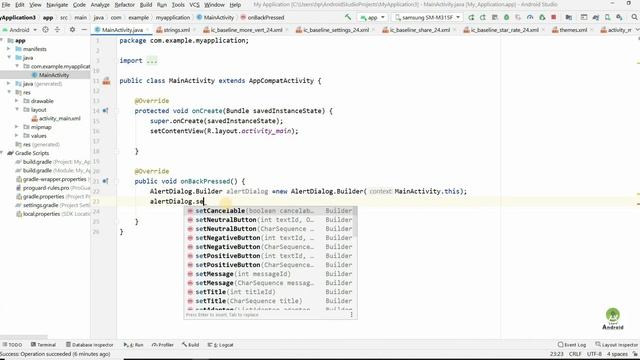Screen dimensions: 640x360
Task: Open the Refactor menu
Action: click(x=124, y=5)
